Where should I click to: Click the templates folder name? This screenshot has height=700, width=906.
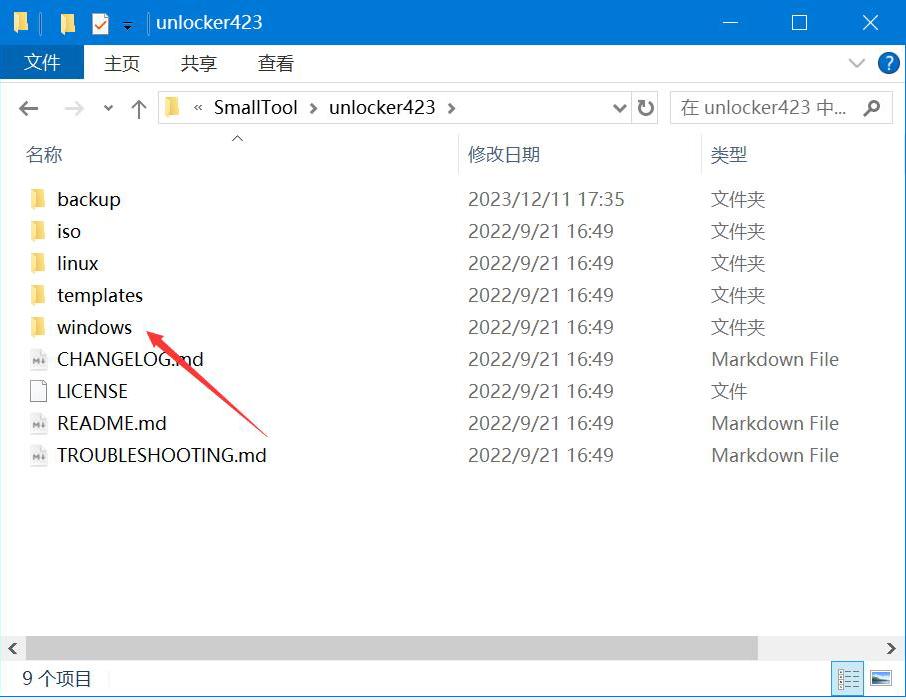click(100, 295)
